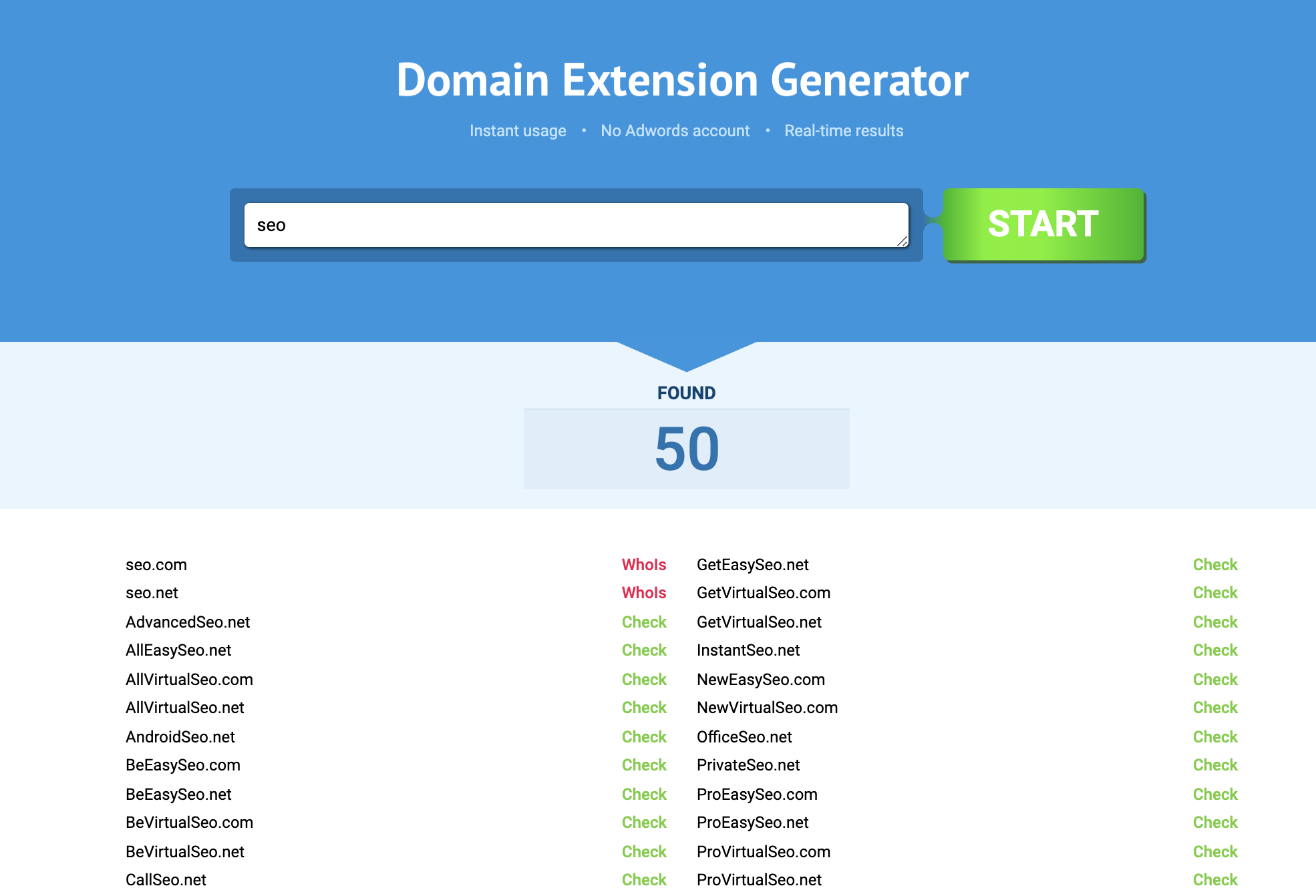Select the AdvancedSeo.net domain name
Screen dimensions: 1316x896
click(x=188, y=622)
